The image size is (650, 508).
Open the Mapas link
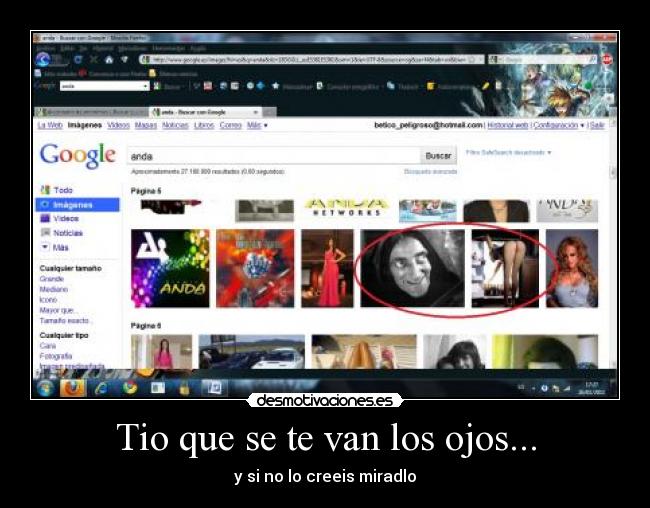tap(146, 125)
